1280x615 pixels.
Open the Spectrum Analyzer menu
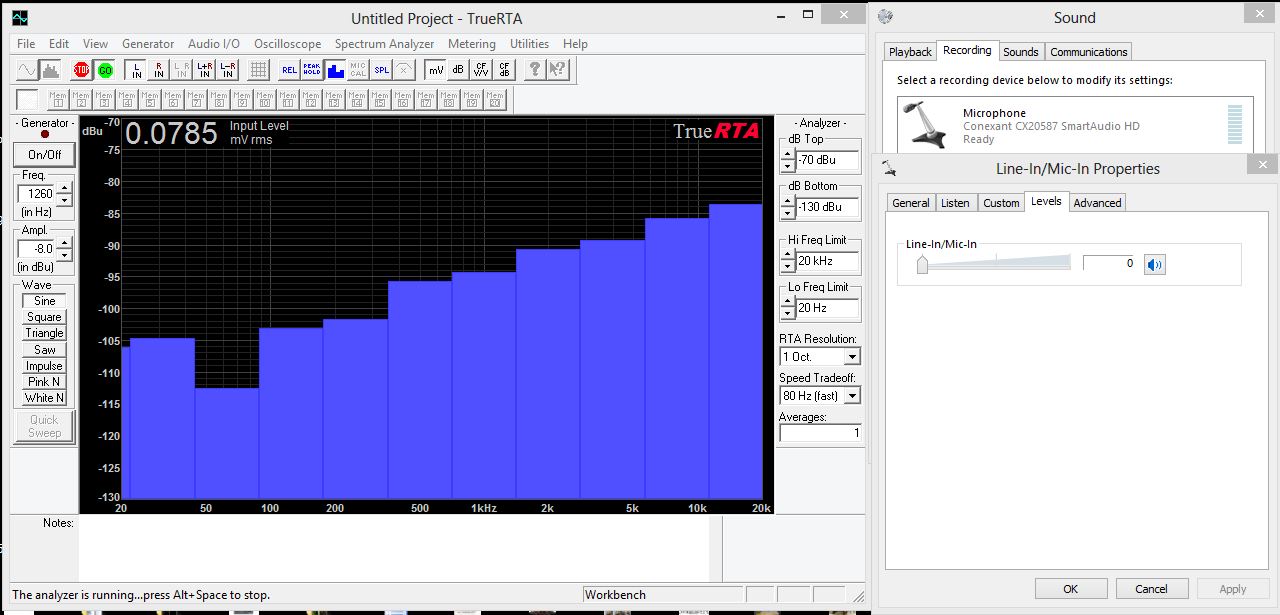pos(384,44)
